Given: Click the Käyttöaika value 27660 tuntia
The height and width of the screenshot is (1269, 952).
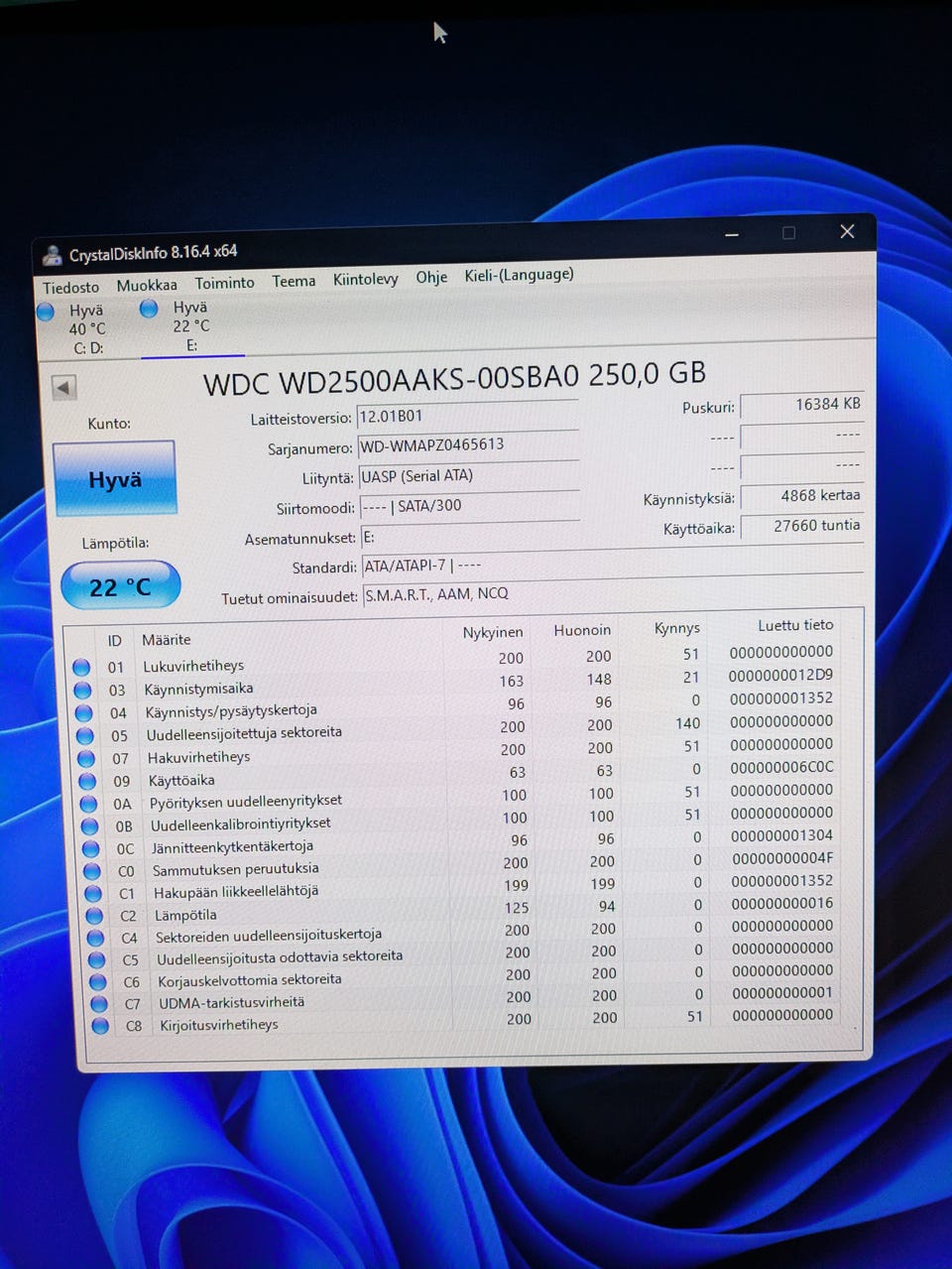Looking at the screenshot, I should point(802,526).
